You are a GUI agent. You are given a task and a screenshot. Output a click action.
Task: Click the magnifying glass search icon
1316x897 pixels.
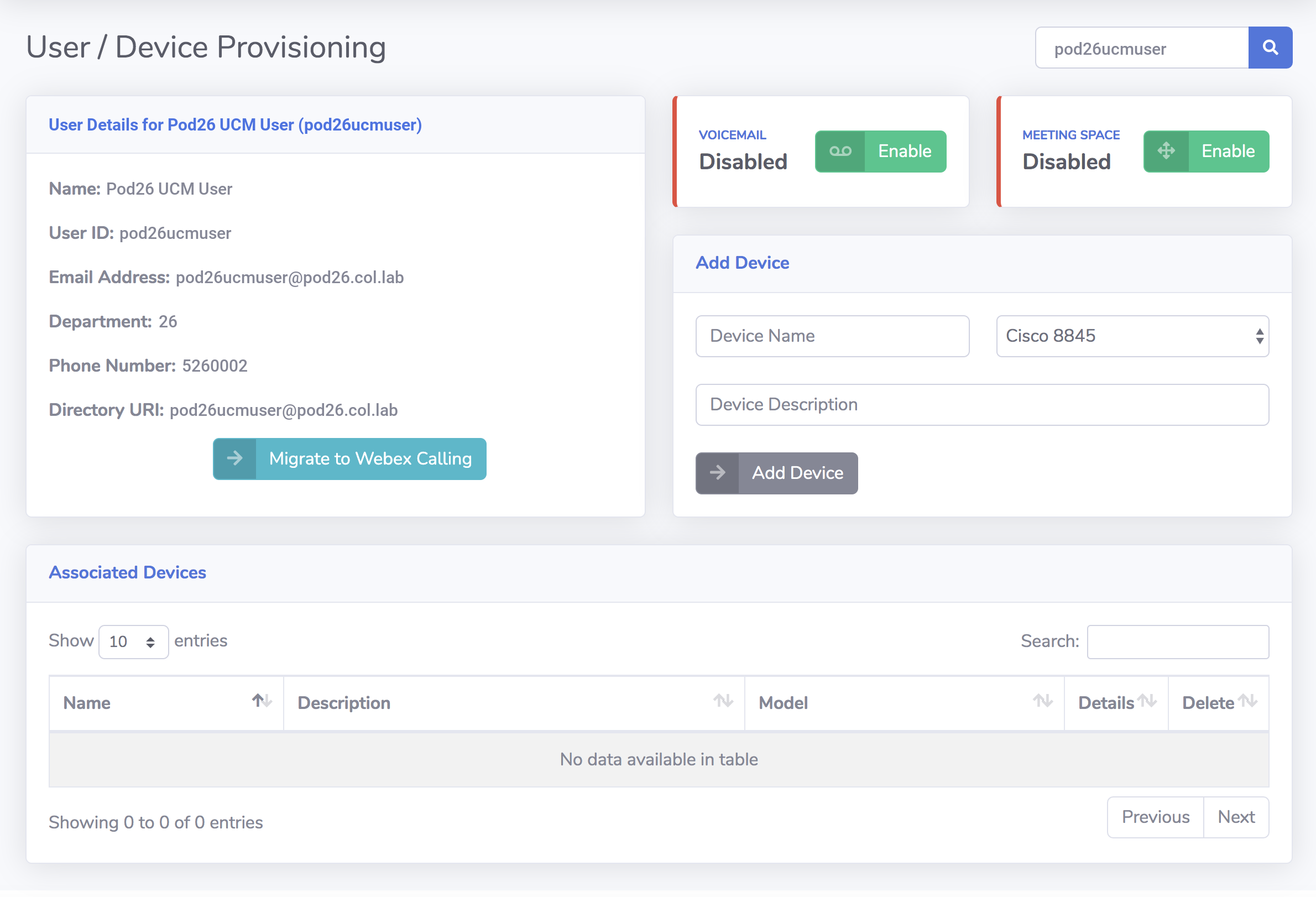(1270, 48)
